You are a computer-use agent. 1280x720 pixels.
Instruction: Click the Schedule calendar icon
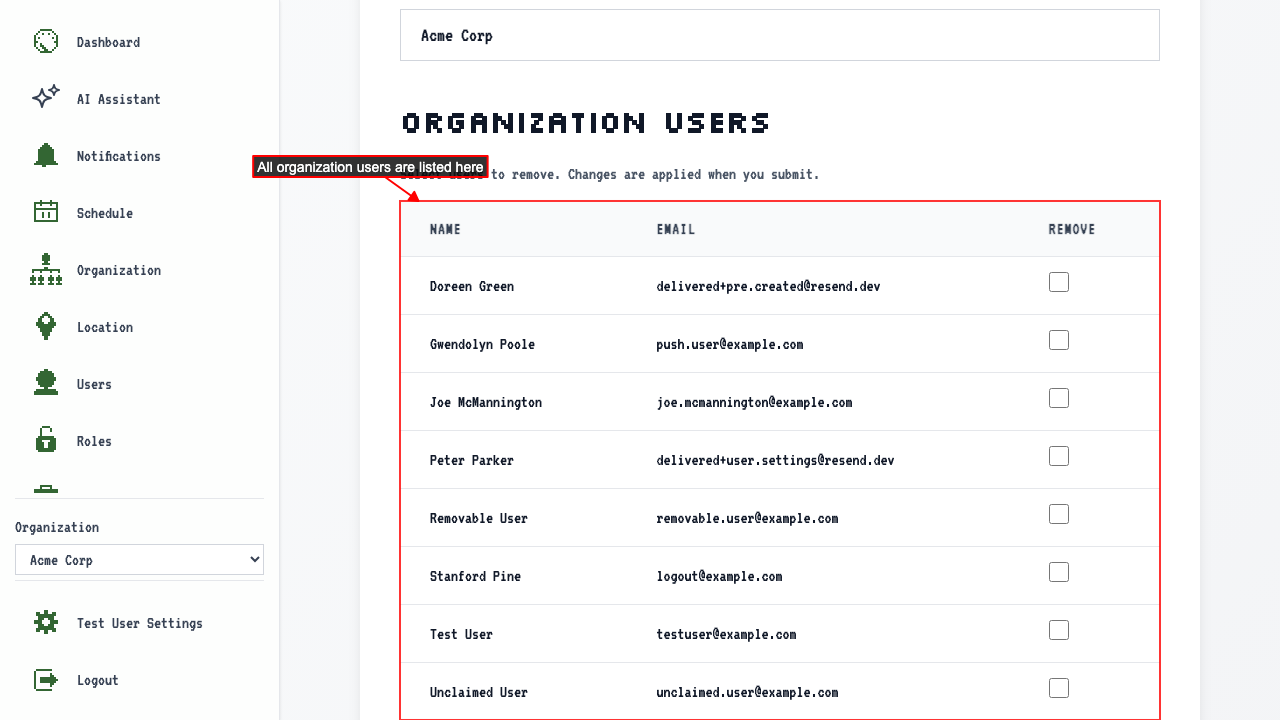point(46,212)
